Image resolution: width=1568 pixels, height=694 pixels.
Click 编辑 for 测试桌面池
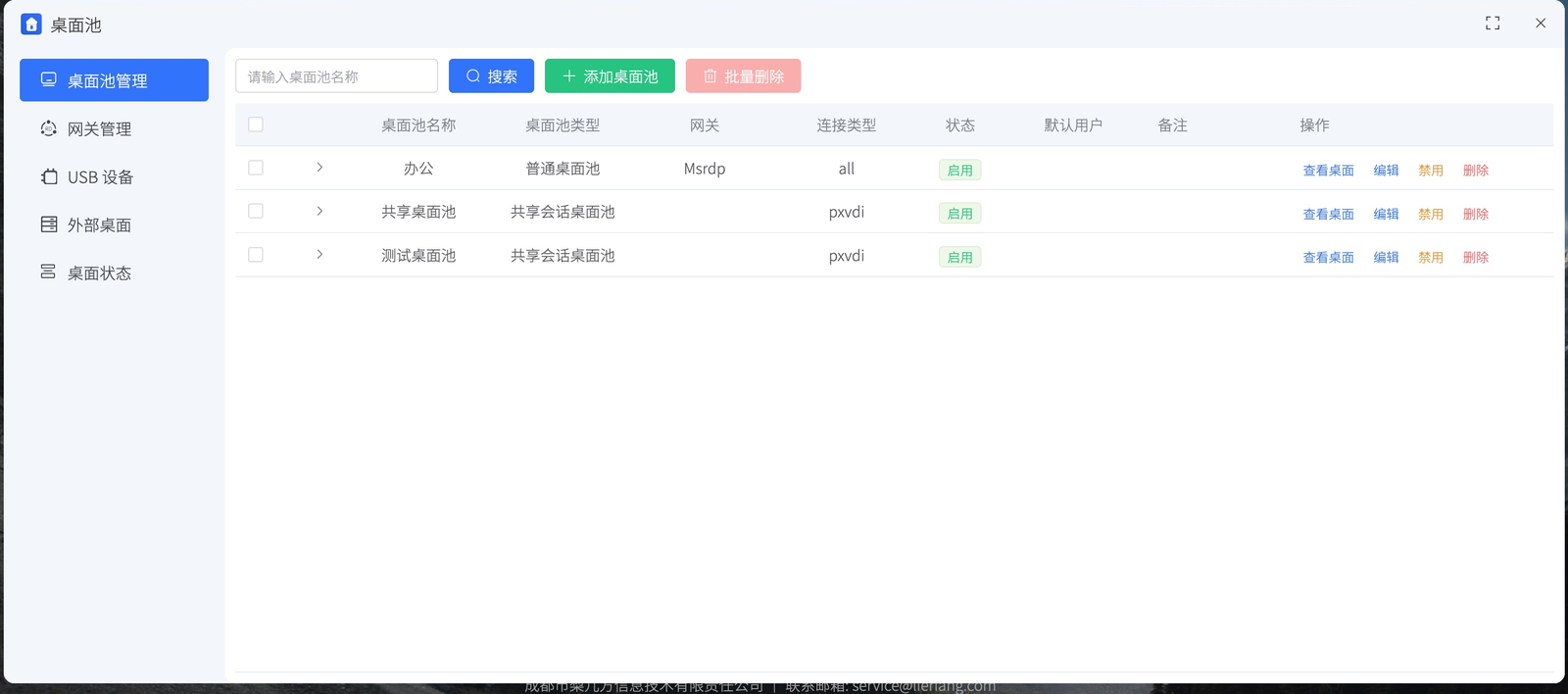point(1386,258)
